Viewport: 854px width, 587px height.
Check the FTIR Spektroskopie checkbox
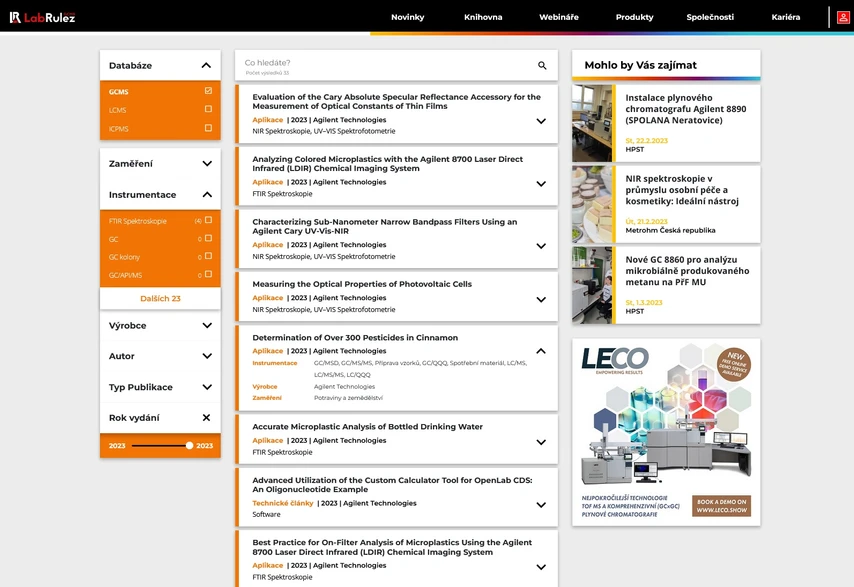[208, 220]
